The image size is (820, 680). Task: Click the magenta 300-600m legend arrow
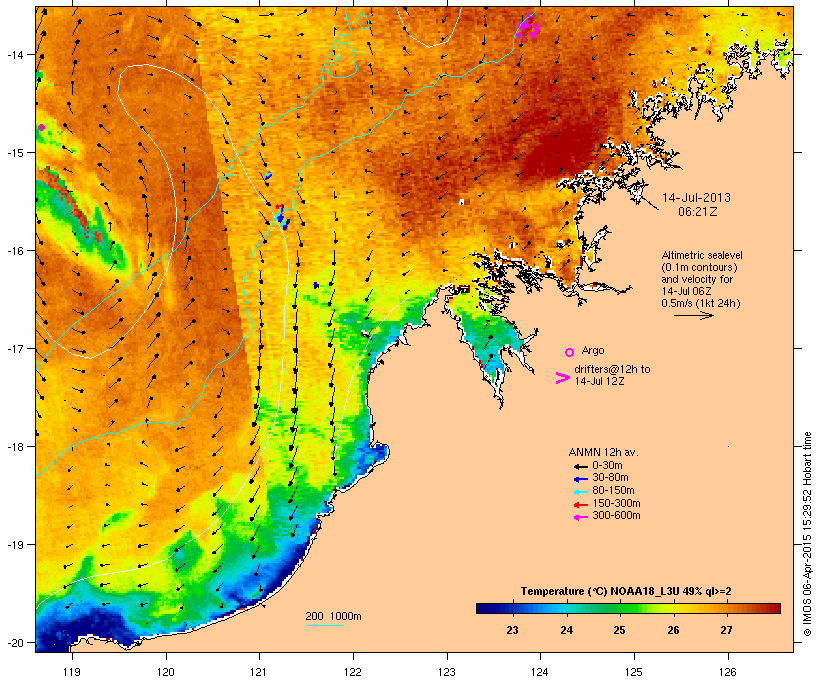580,517
